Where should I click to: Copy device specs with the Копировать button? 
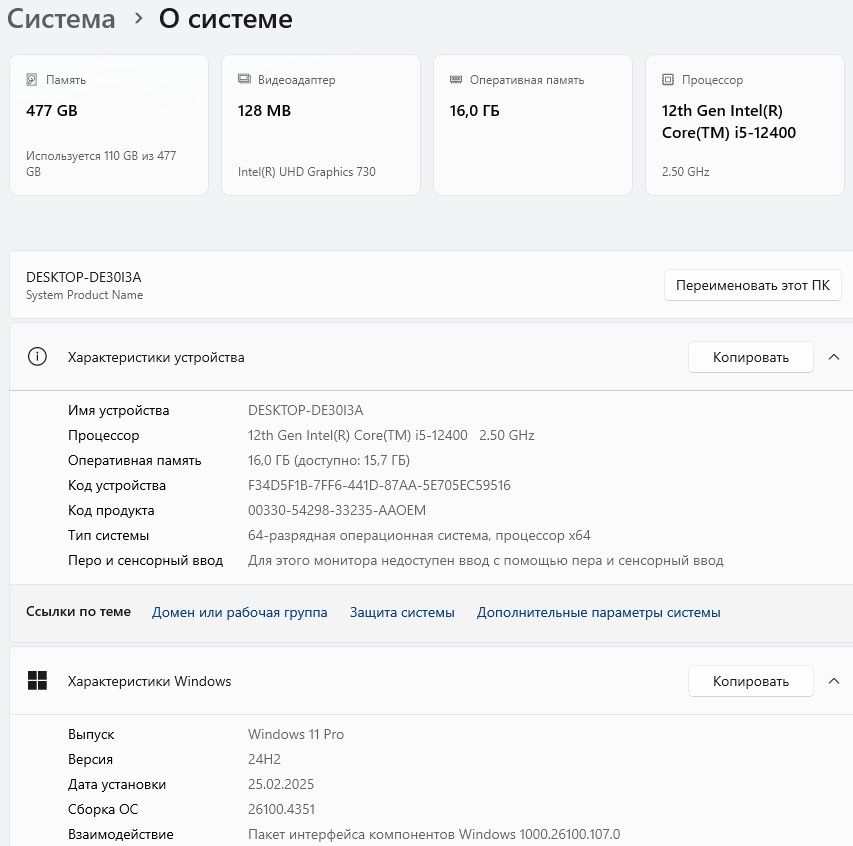click(x=750, y=357)
